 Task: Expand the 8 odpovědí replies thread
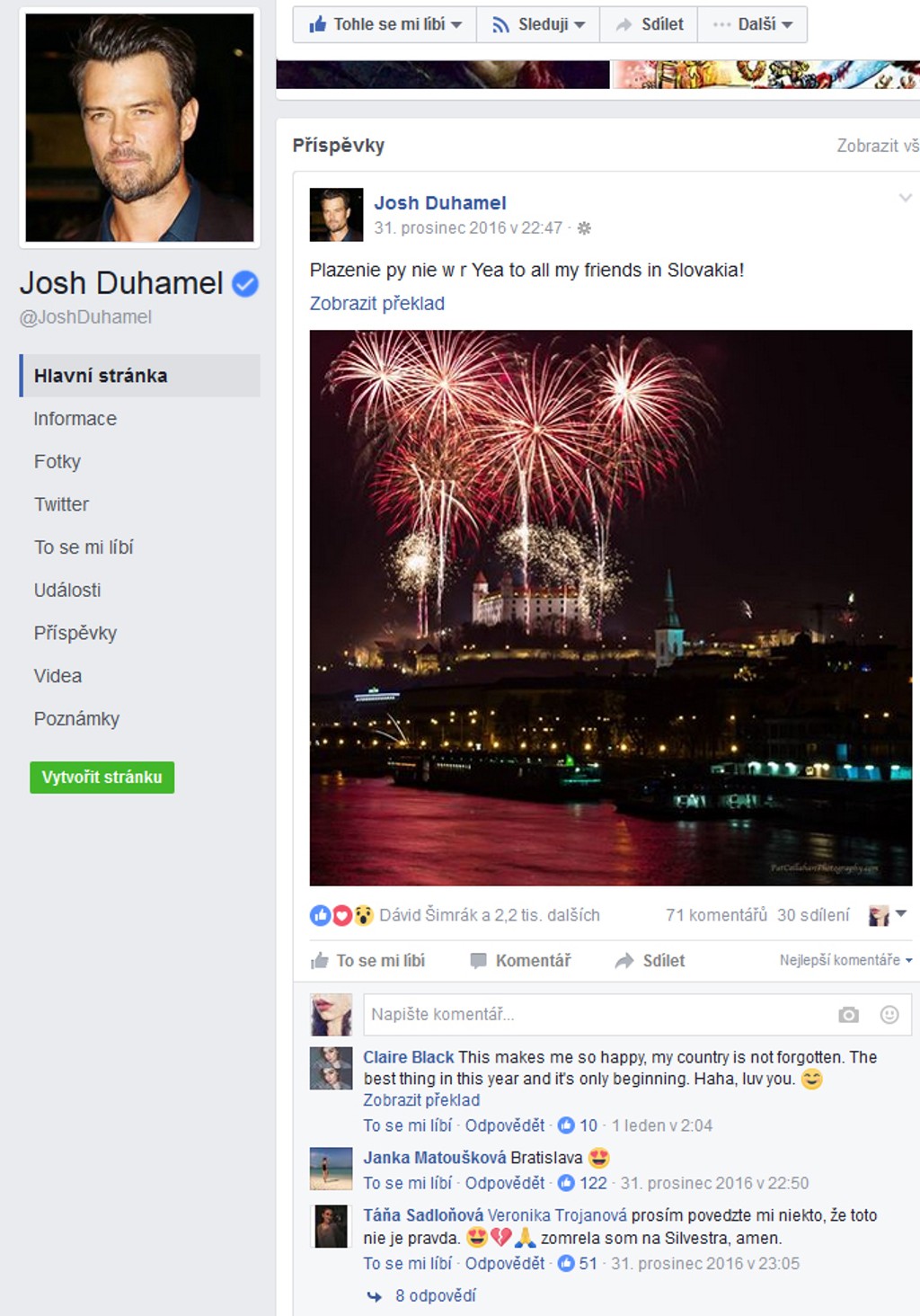click(436, 1295)
